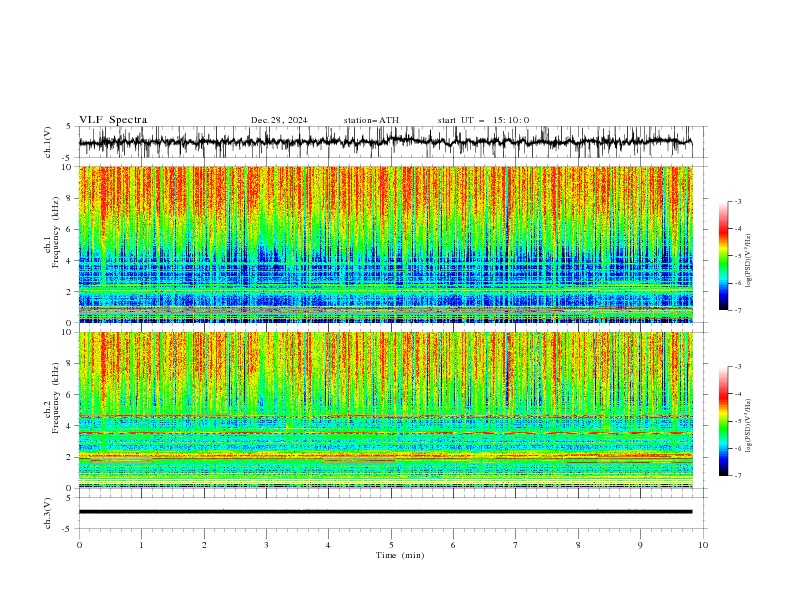Click the time axis tick label "4"
This screenshot has width=792, height=612.
point(328,545)
